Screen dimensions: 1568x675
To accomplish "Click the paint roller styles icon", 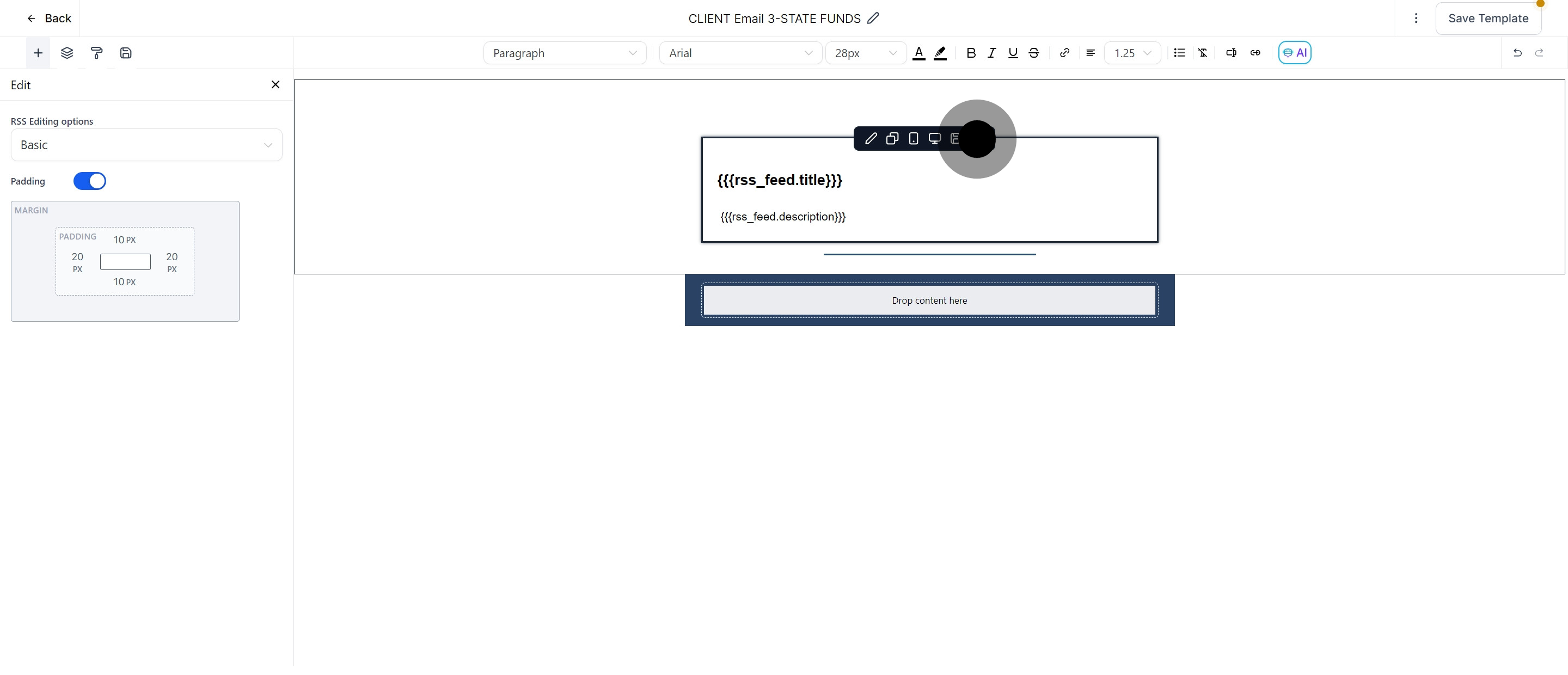I will (96, 53).
